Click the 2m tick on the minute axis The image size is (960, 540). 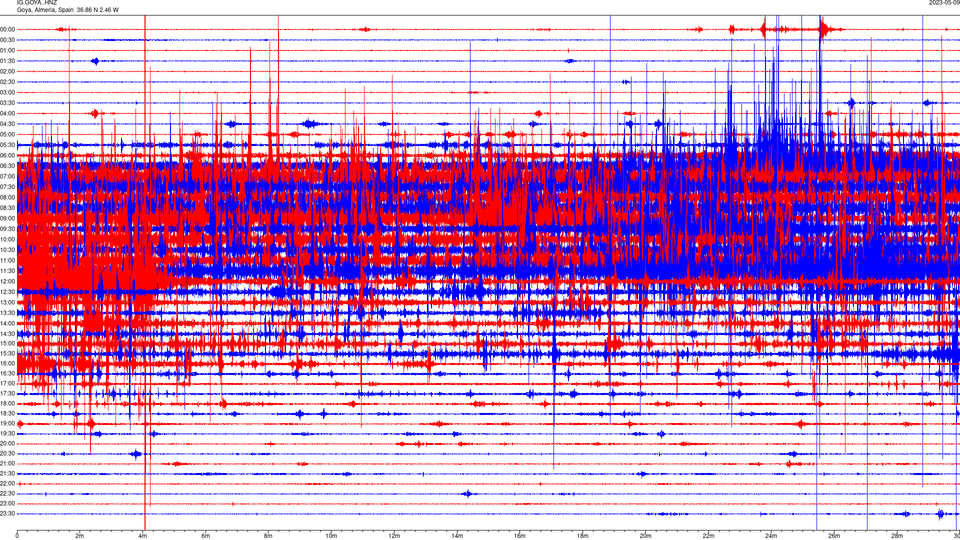[80, 536]
